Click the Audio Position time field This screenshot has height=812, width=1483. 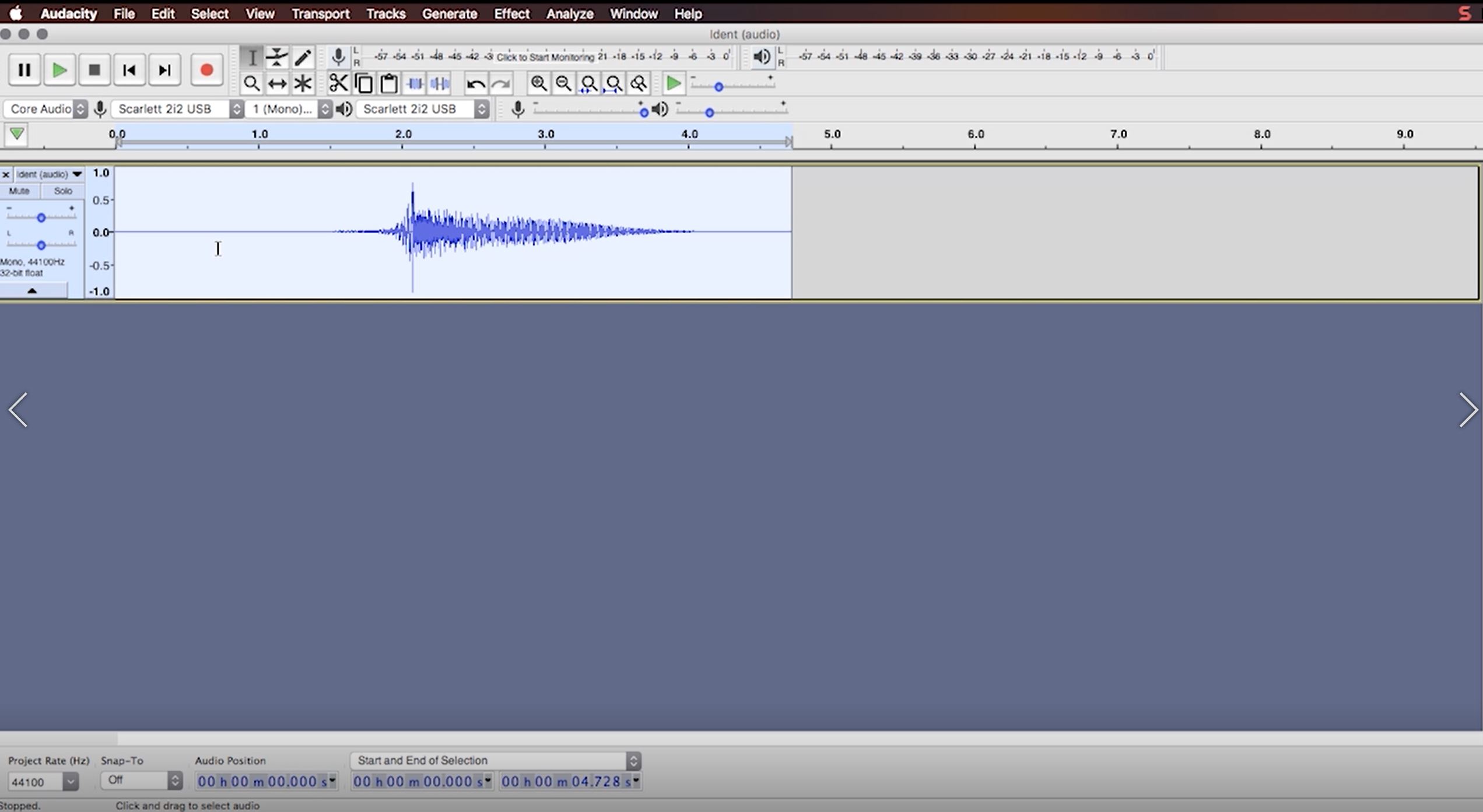click(264, 781)
